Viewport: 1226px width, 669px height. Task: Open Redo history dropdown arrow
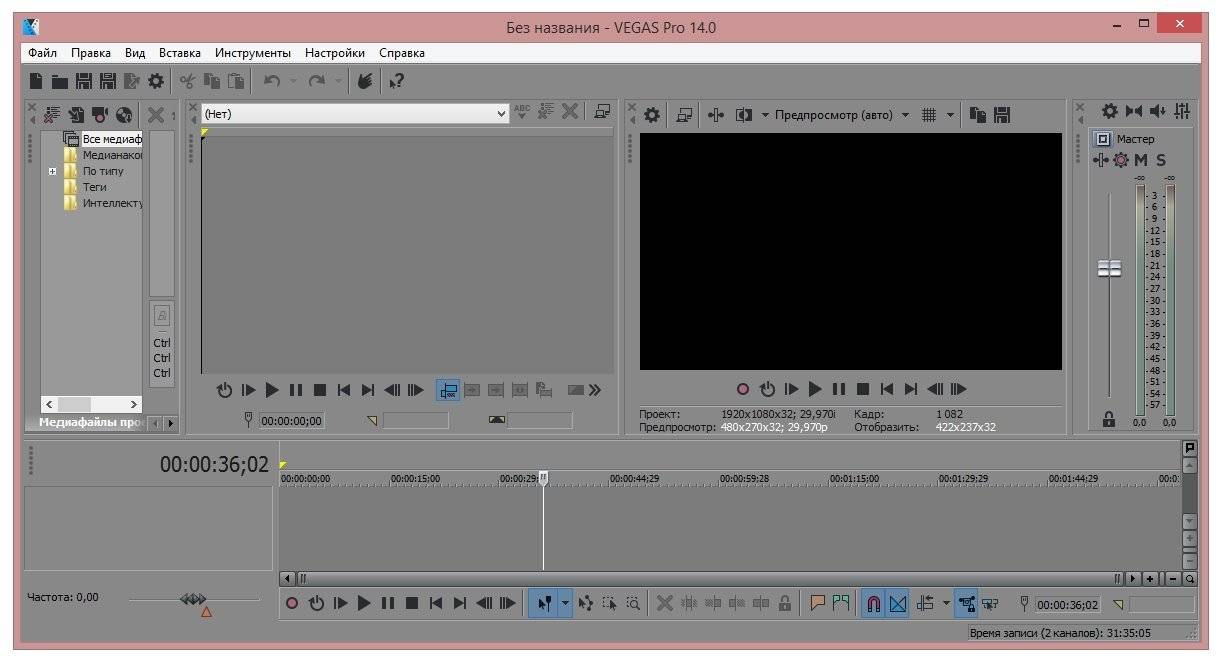[339, 81]
